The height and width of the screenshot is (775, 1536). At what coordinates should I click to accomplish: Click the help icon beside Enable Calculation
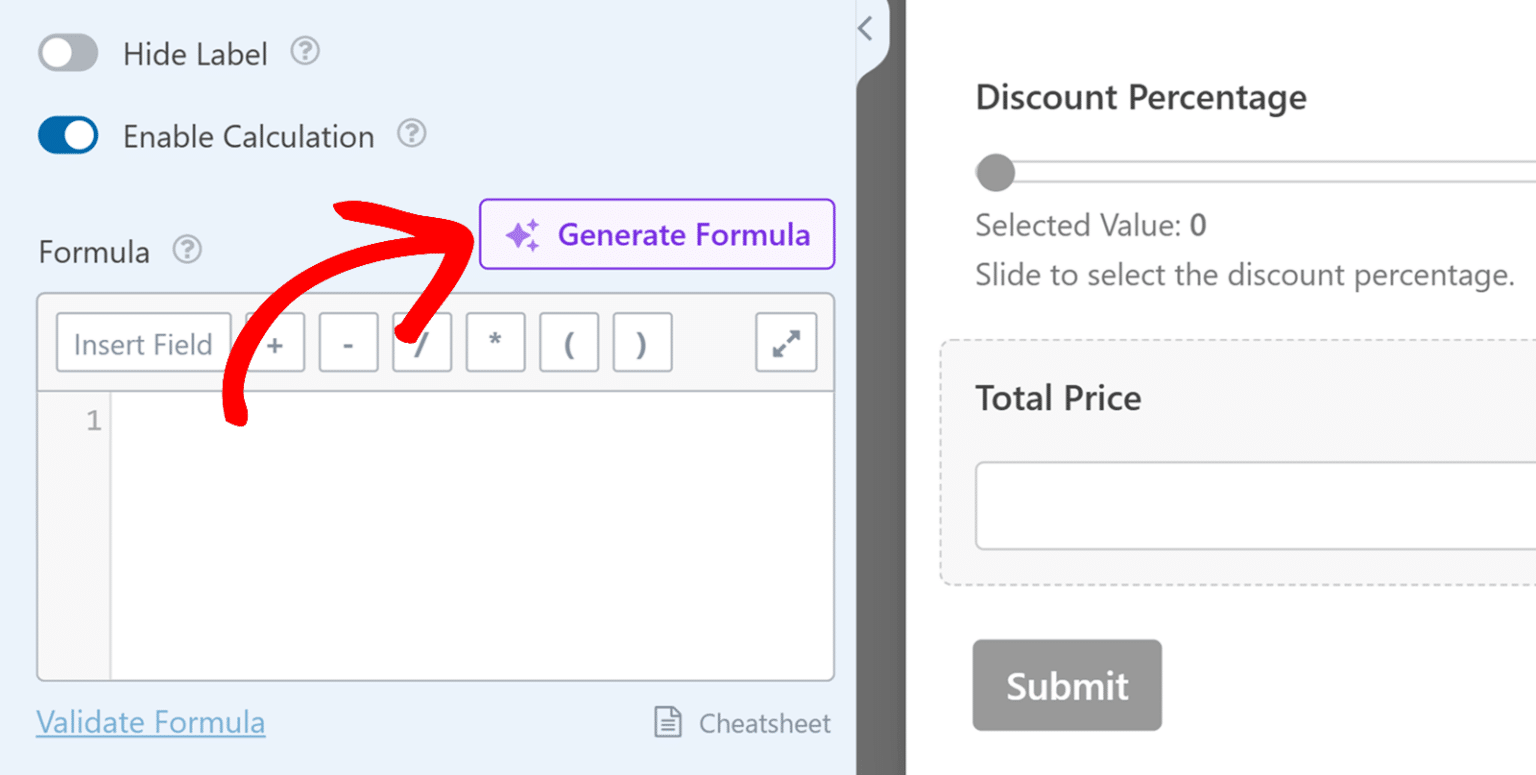[414, 134]
